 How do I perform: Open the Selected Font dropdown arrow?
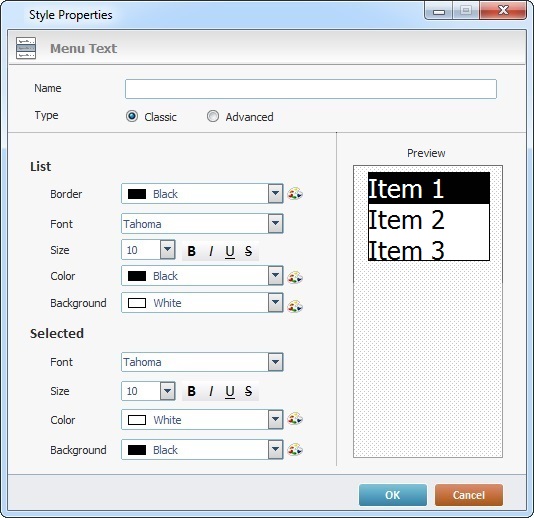(276, 362)
